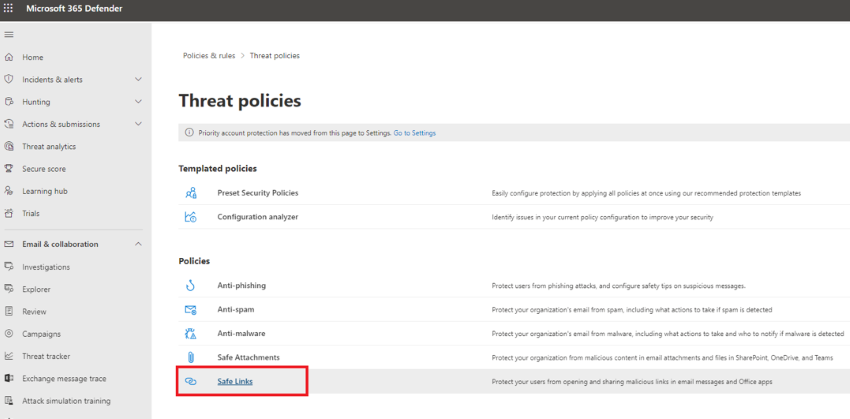850x419 pixels.
Task: Click the Home icon in sidebar
Action: tap(9, 57)
